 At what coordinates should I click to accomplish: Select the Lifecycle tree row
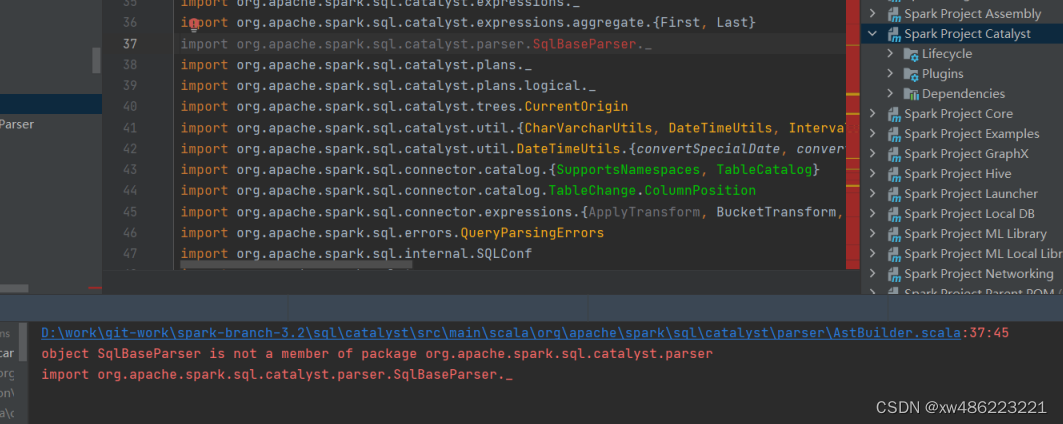point(962,54)
